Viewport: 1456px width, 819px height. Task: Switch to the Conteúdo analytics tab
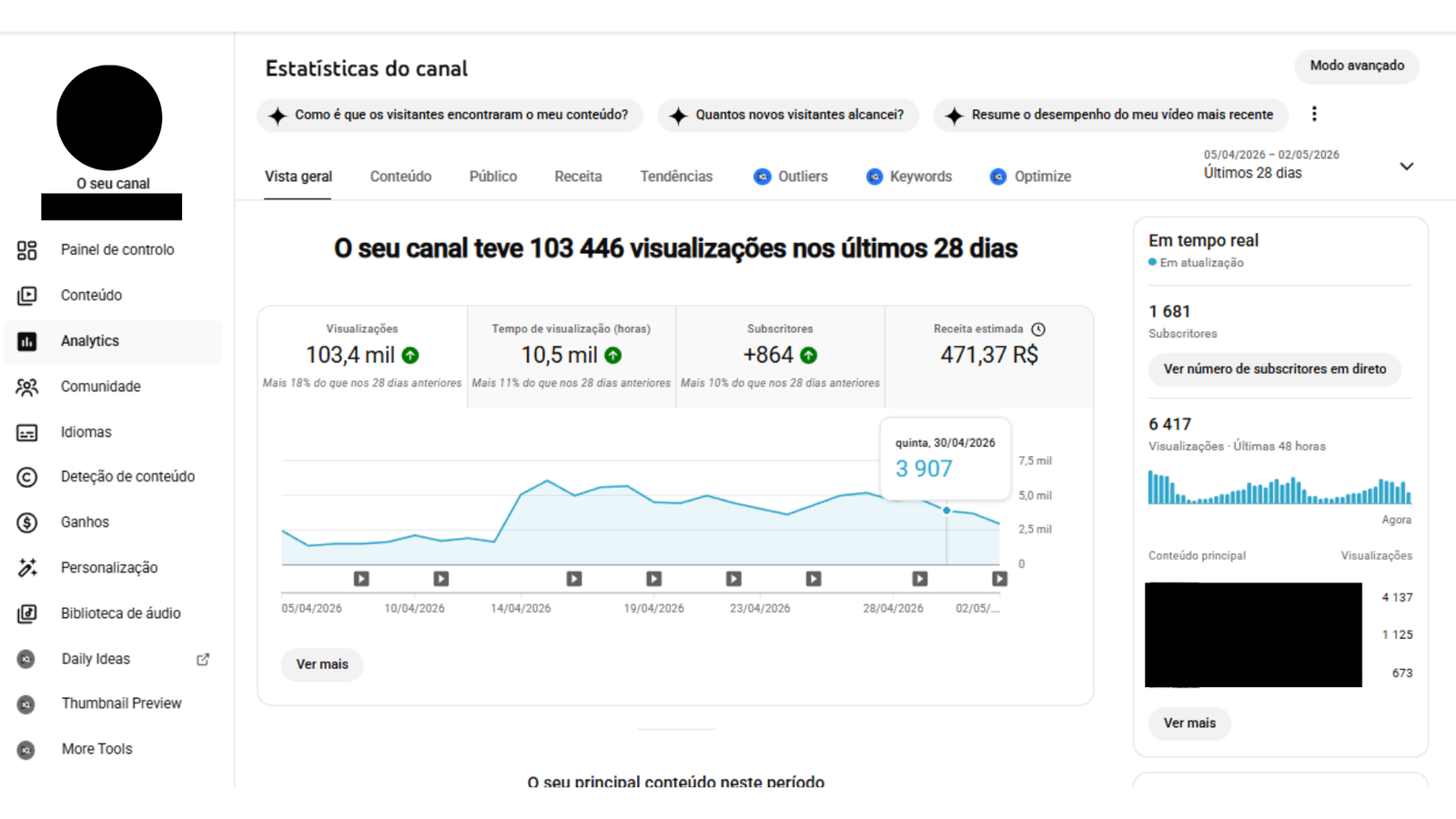400,177
